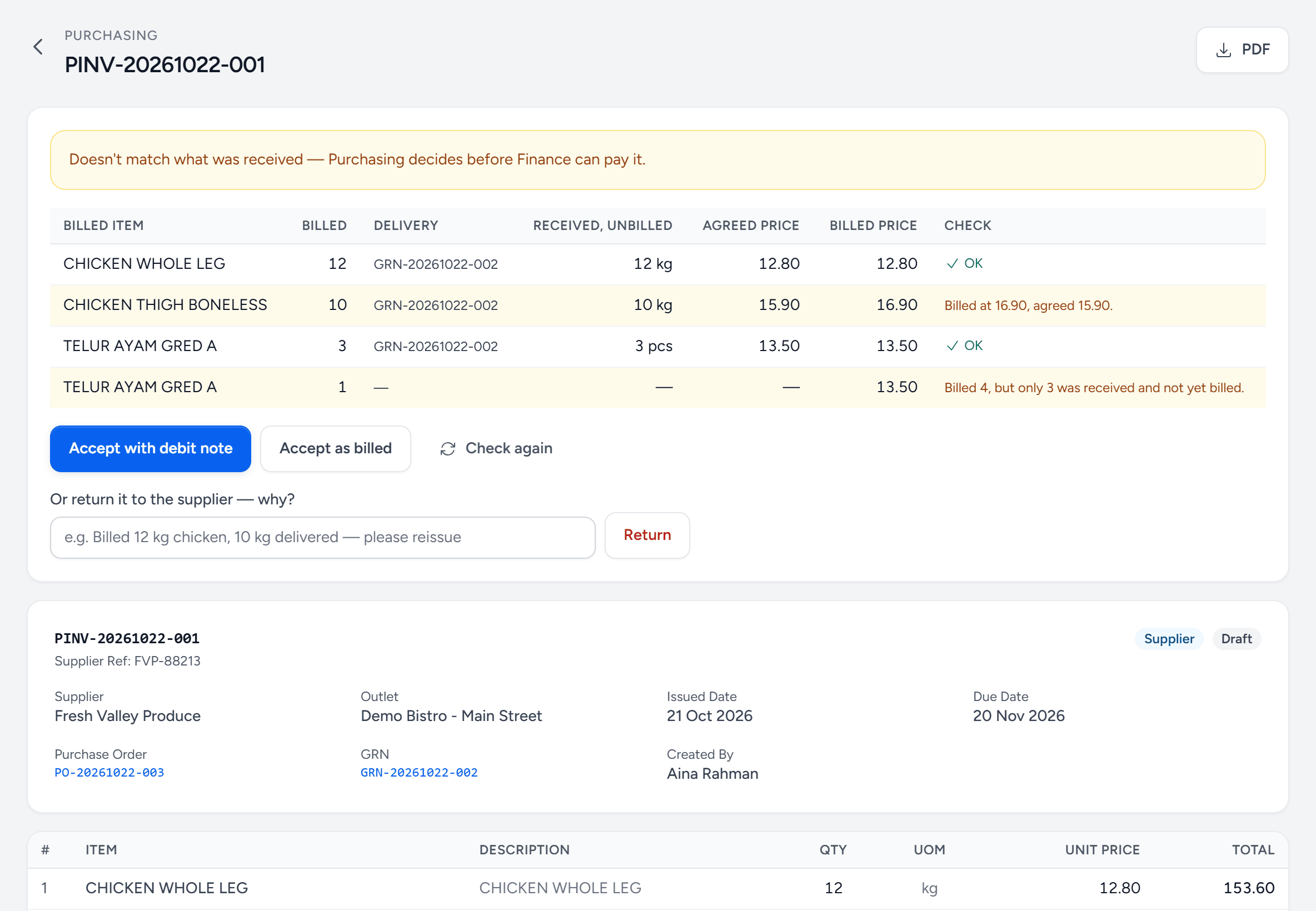Click OK check for CHICKEN WHOLE LEG row

coord(965,264)
